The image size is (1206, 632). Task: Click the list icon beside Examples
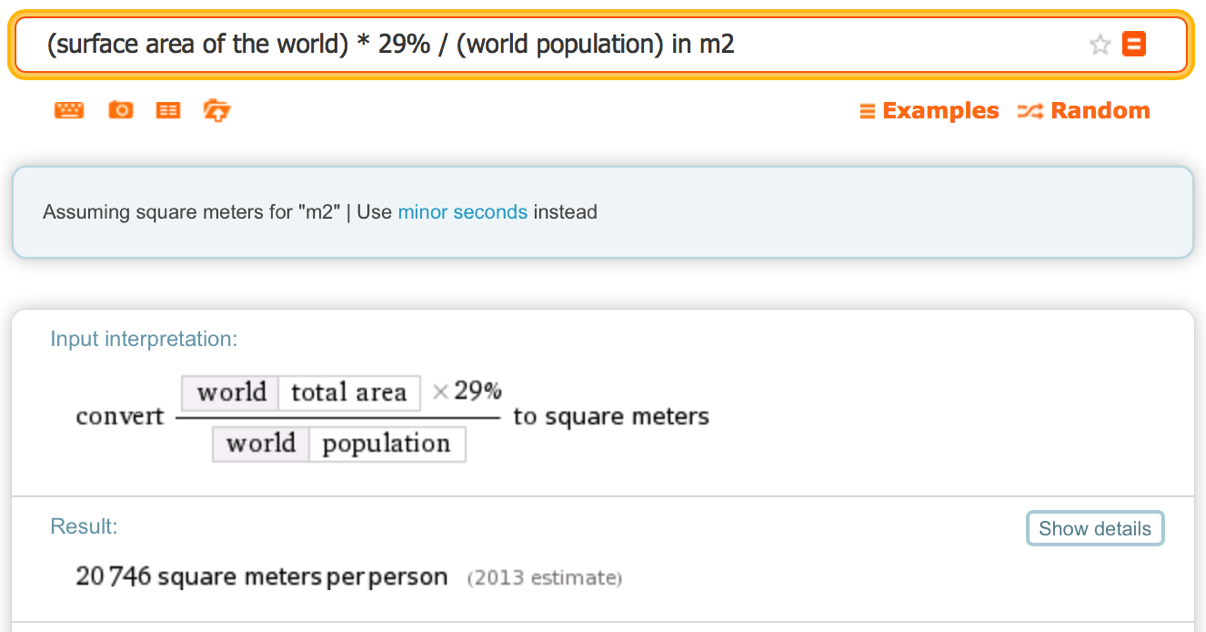pos(867,111)
